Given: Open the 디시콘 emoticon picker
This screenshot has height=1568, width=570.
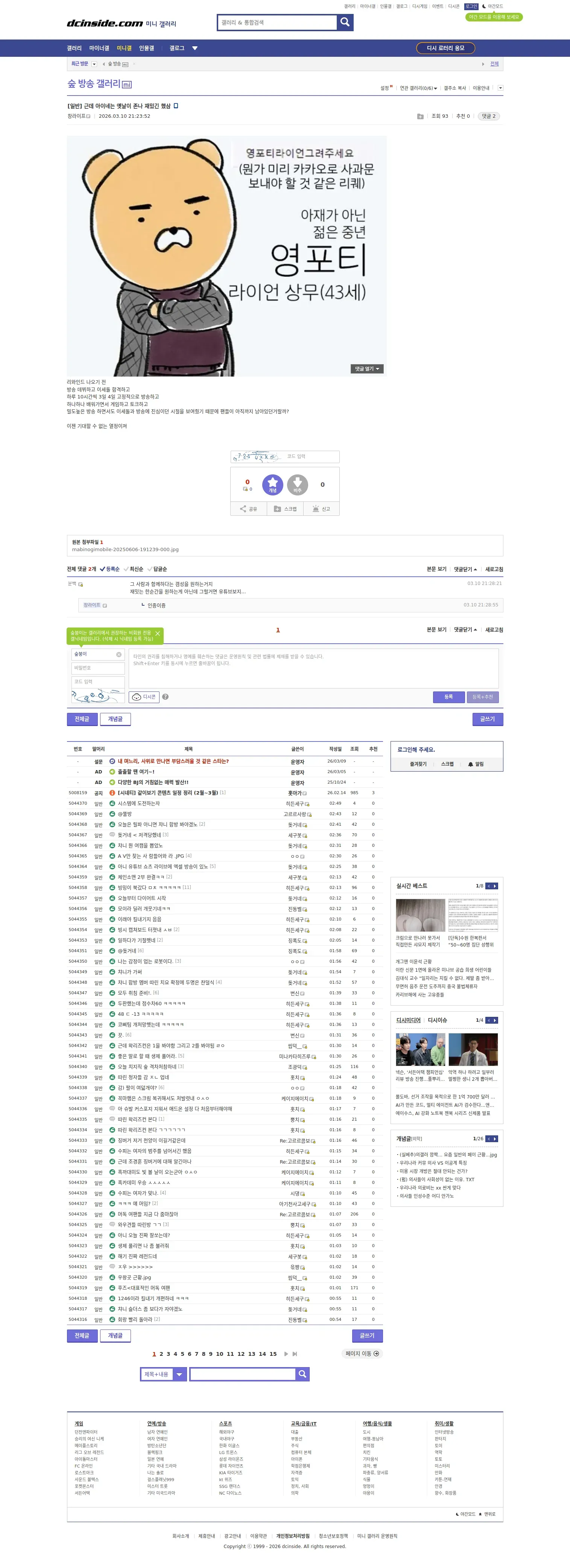Looking at the screenshot, I should pos(144,697).
